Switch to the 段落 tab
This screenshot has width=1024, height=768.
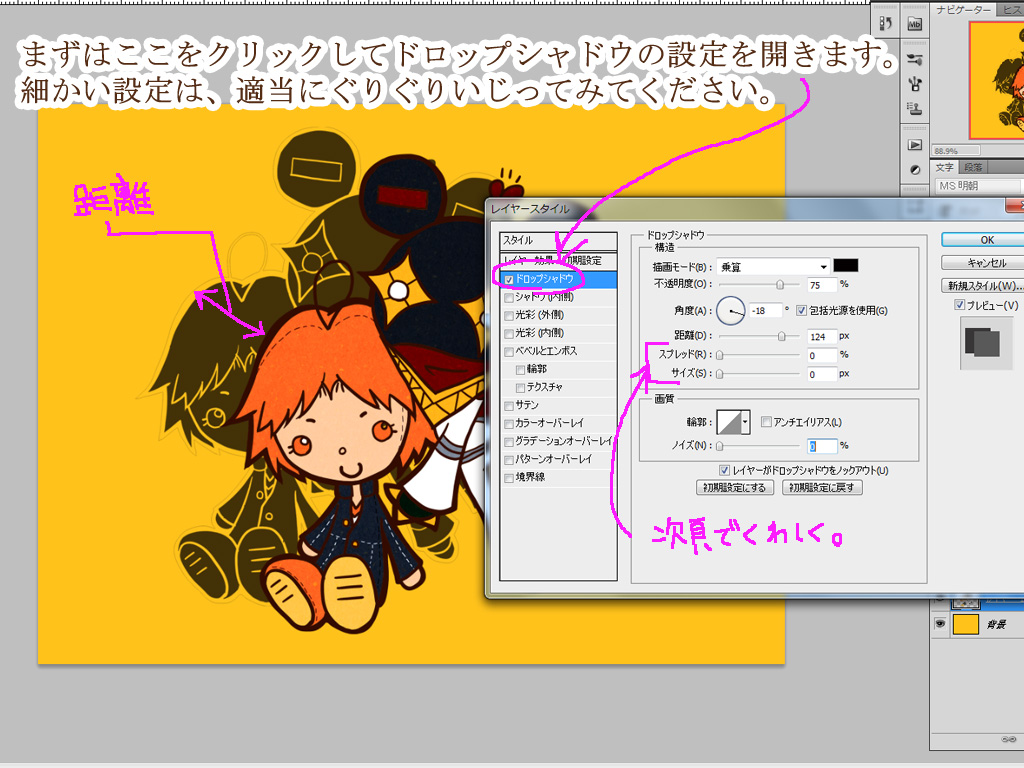(x=974, y=167)
